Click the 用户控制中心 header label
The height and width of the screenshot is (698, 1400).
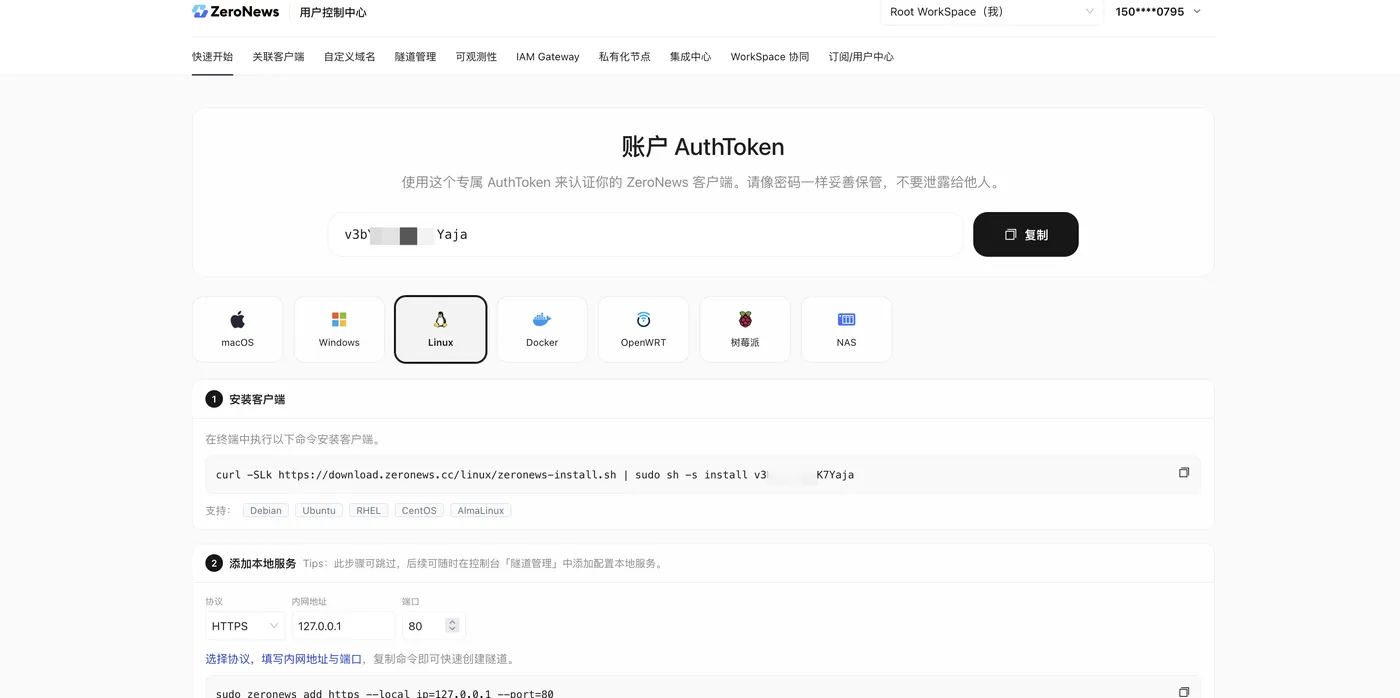[333, 12]
